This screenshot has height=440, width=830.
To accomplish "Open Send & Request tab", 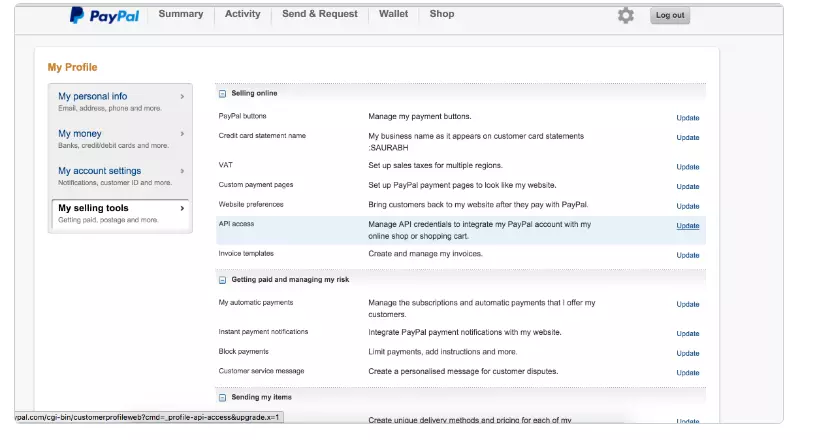I will tap(320, 14).
